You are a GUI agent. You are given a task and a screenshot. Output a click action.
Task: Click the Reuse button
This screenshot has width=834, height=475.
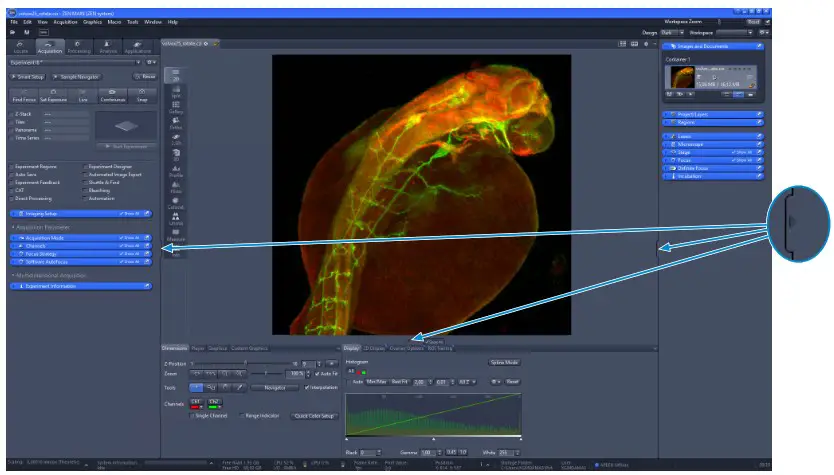coord(145,77)
